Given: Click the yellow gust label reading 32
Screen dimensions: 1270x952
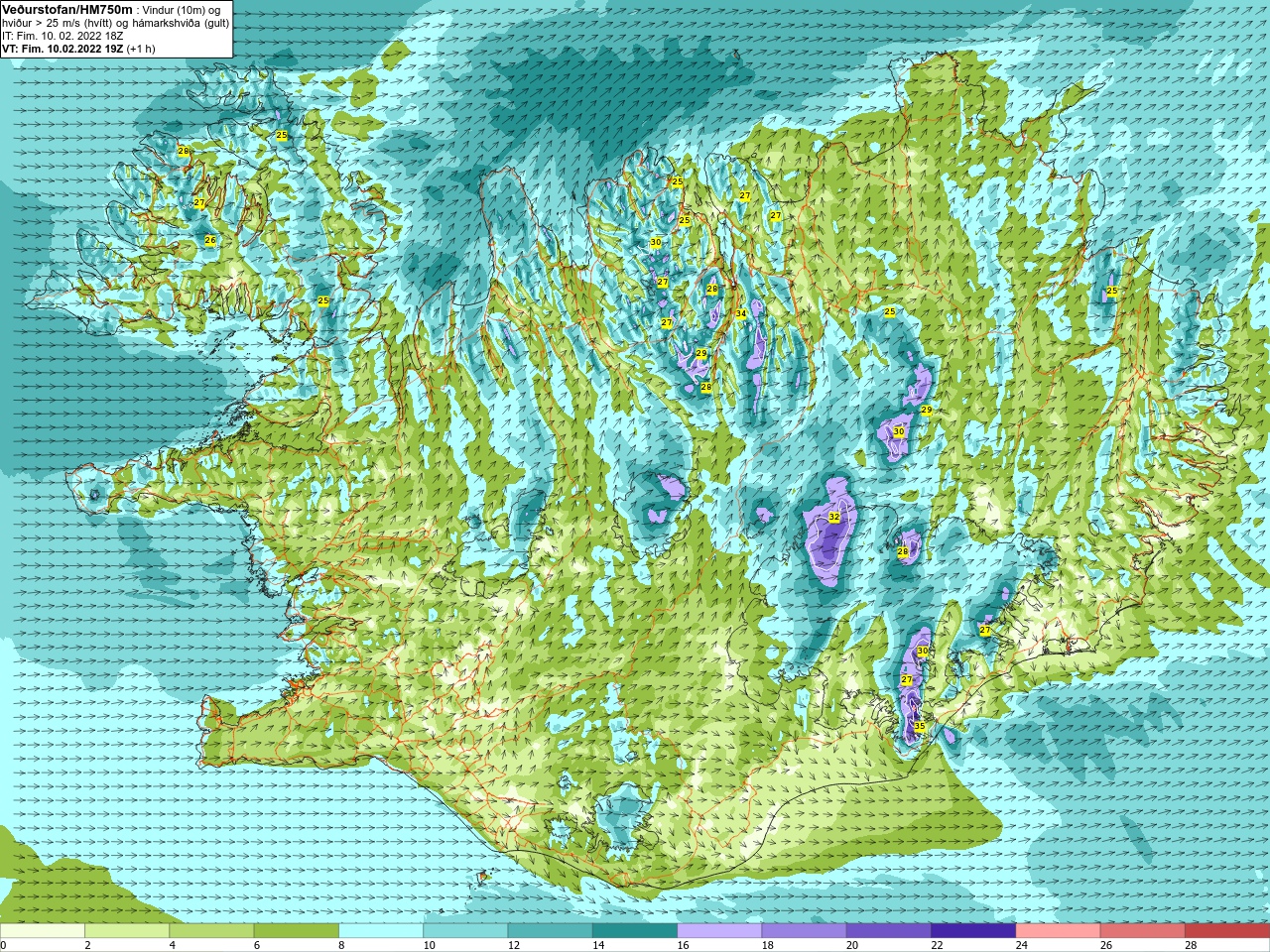Looking at the screenshot, I should tap(834, 517).
